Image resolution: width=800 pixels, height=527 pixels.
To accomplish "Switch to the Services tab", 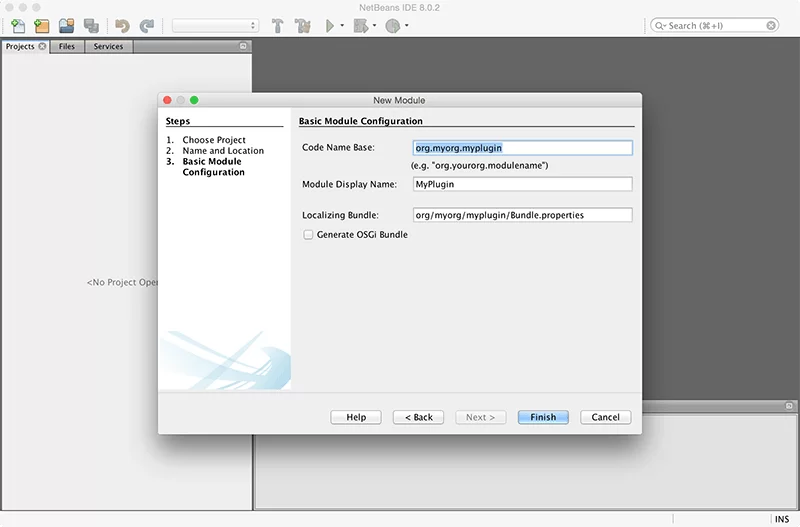I will pos(108,46).
